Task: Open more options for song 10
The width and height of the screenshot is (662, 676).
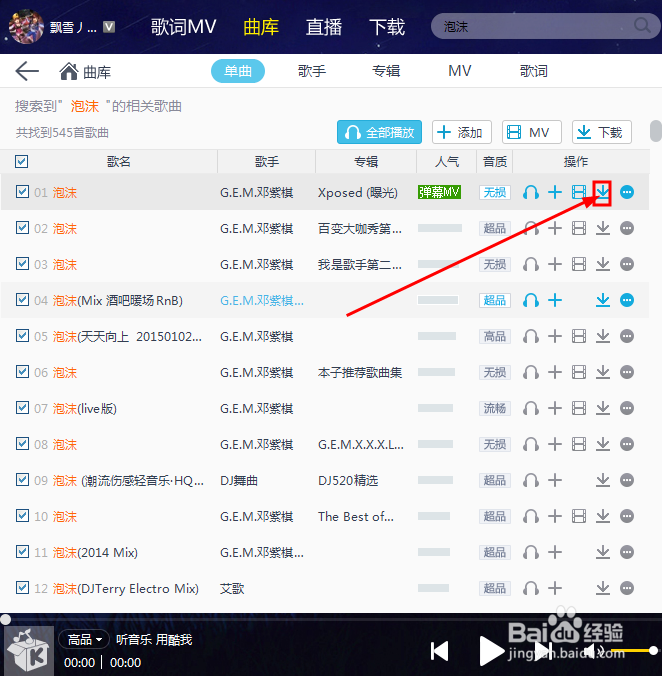Action: coord(627,516)
